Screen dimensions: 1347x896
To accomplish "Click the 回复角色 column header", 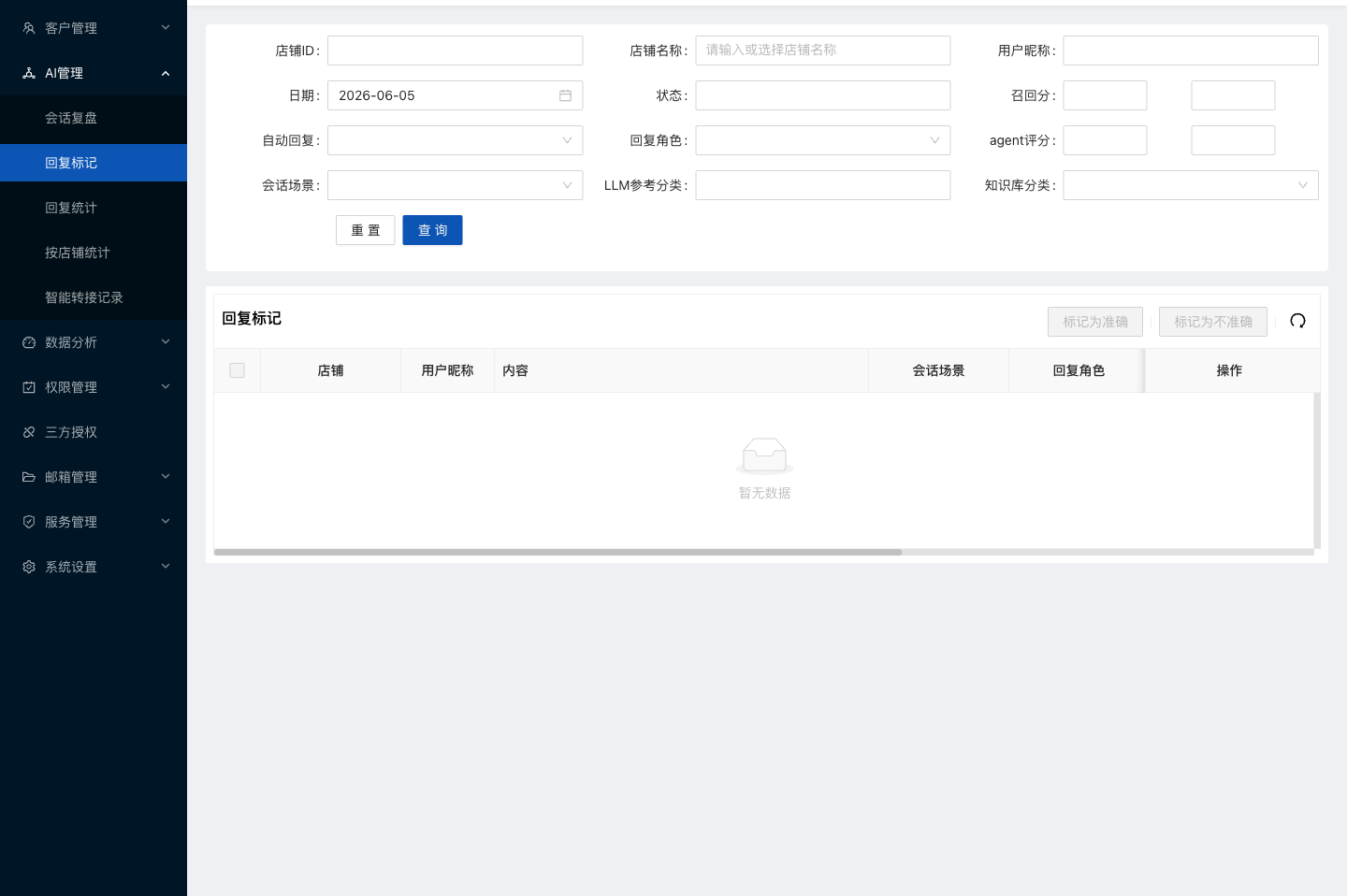I will pos(1079,370).
